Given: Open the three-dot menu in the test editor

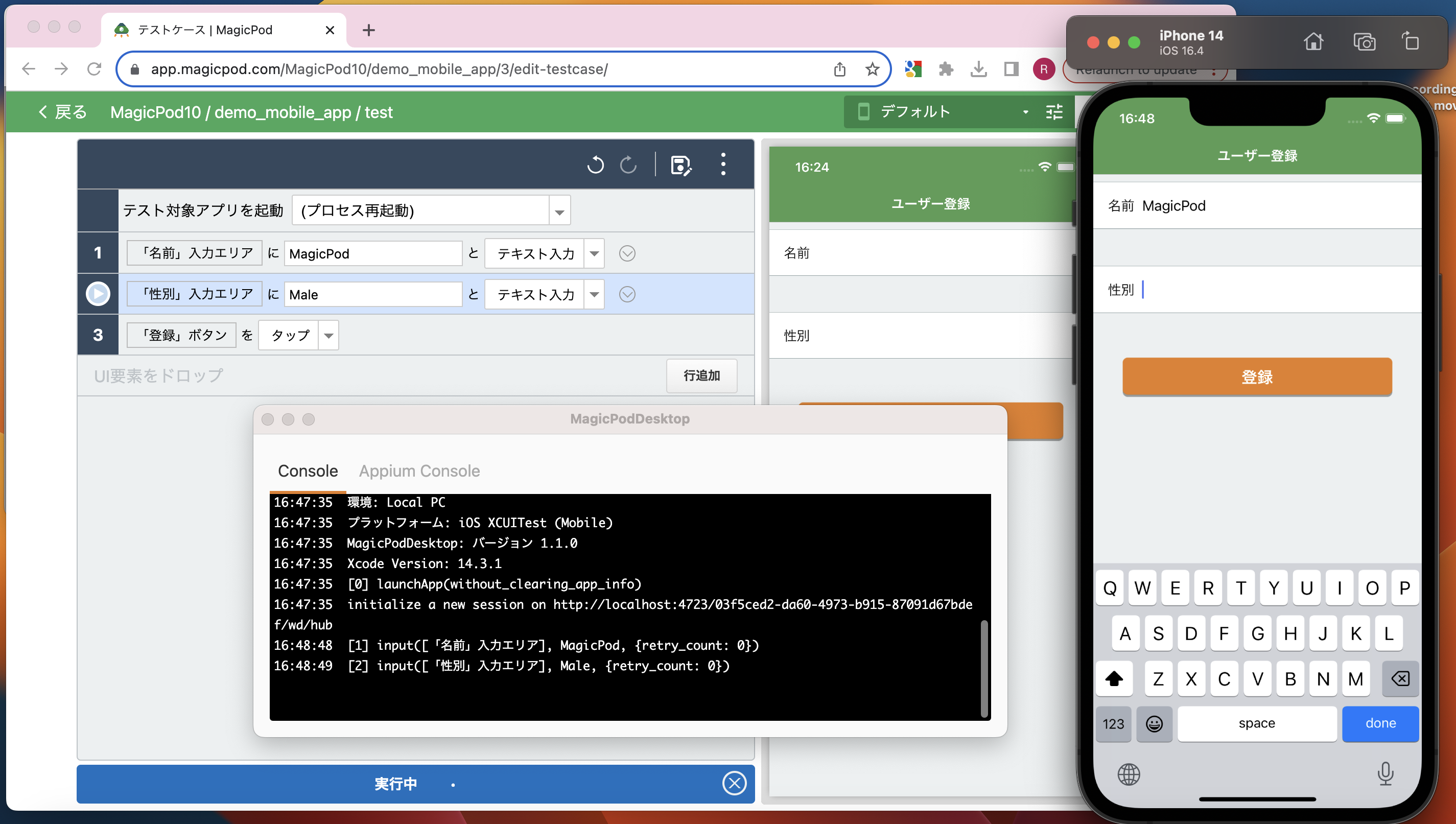Looking at the screenshot, I should pyautogui.click(x=723, y=164).
